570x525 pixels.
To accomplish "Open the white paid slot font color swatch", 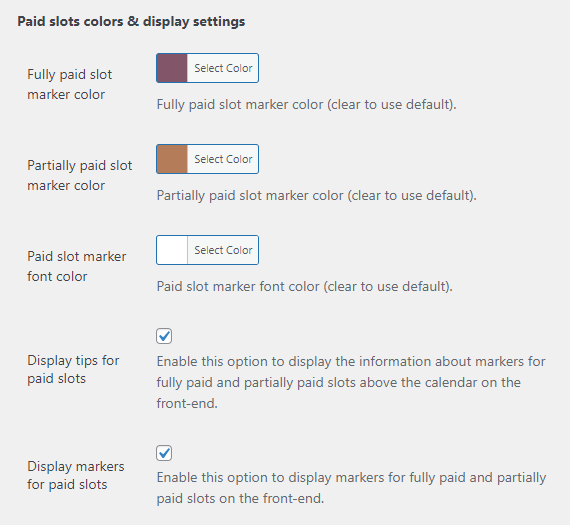I will pyautogui.click(x=172, y=250).
